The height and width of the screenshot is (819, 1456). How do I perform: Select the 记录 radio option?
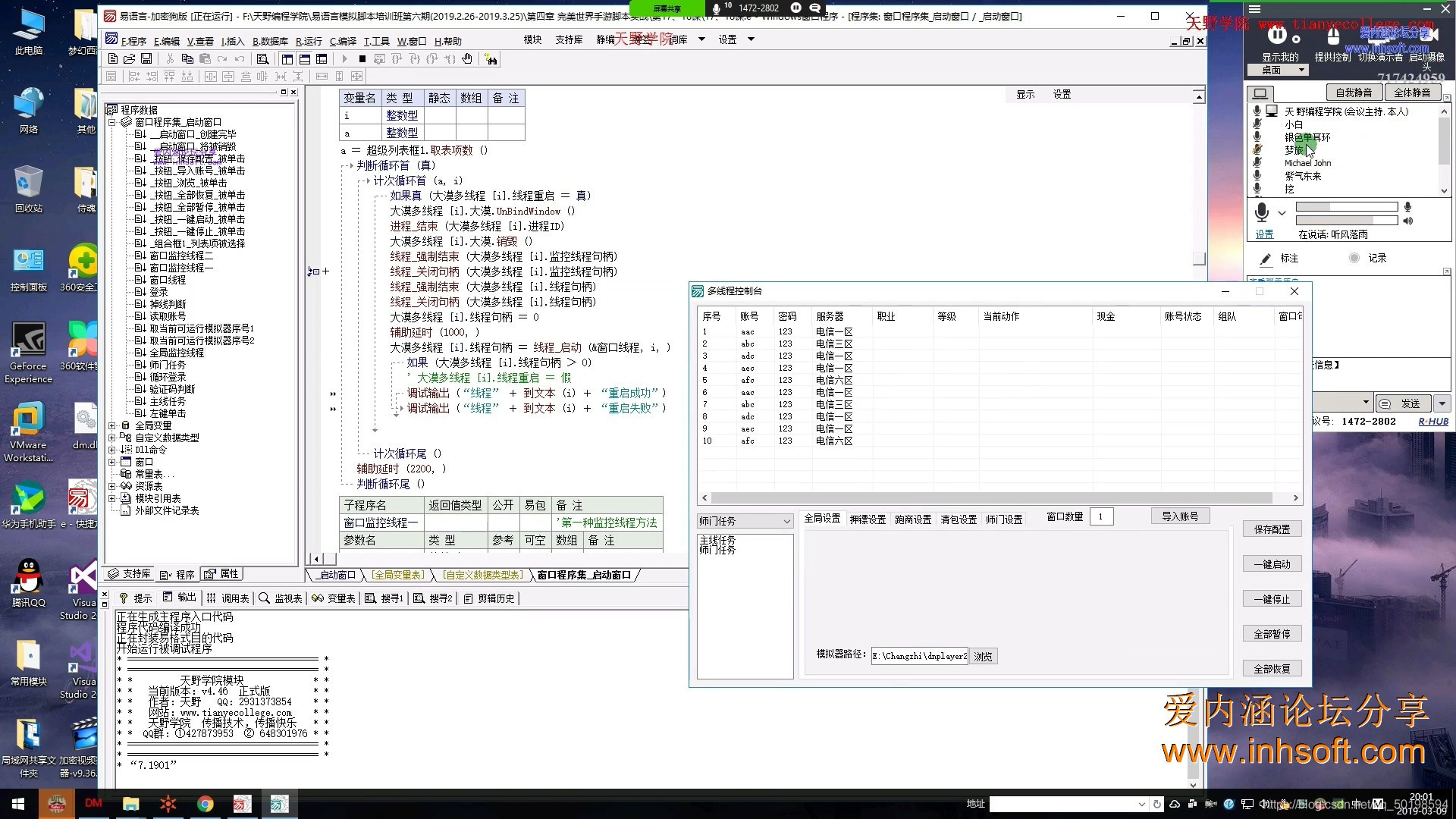coord(1354,258)
